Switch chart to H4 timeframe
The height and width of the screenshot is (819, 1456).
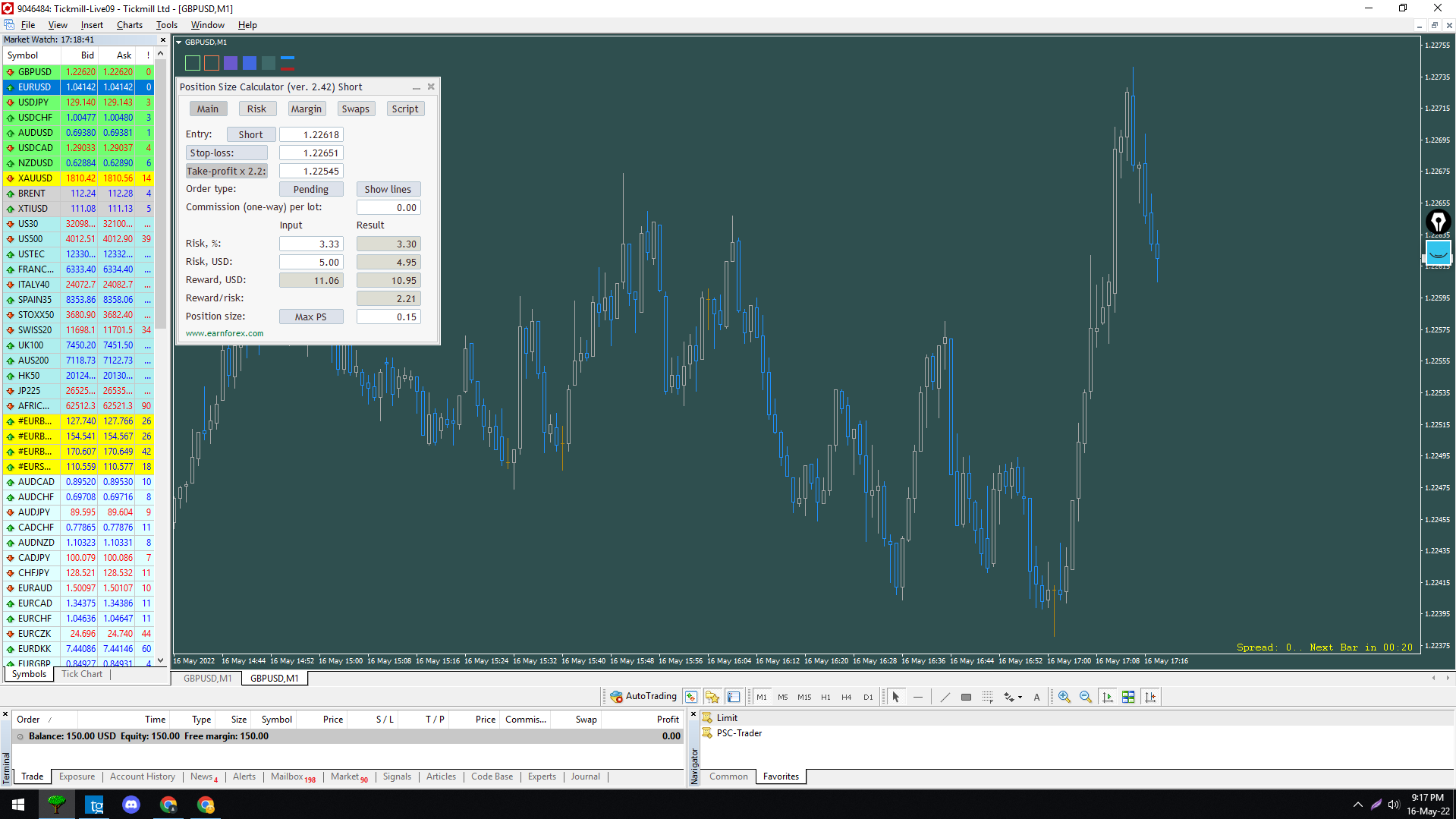847,696
